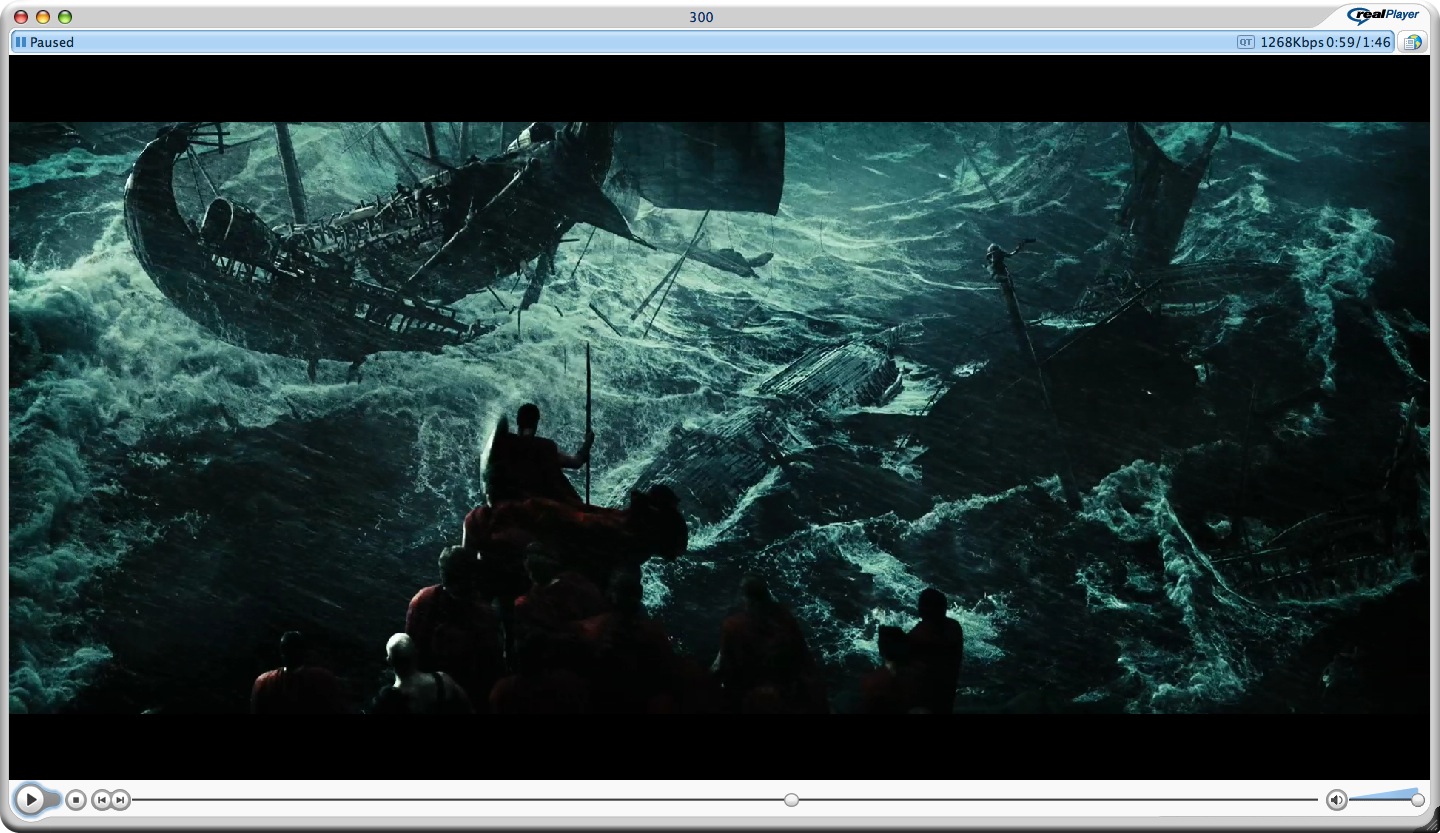The width and height of the screenshot is (1440, 833).
Task: Click the 0:59/1:46 elapsed time display
Action: [1358, 42]
